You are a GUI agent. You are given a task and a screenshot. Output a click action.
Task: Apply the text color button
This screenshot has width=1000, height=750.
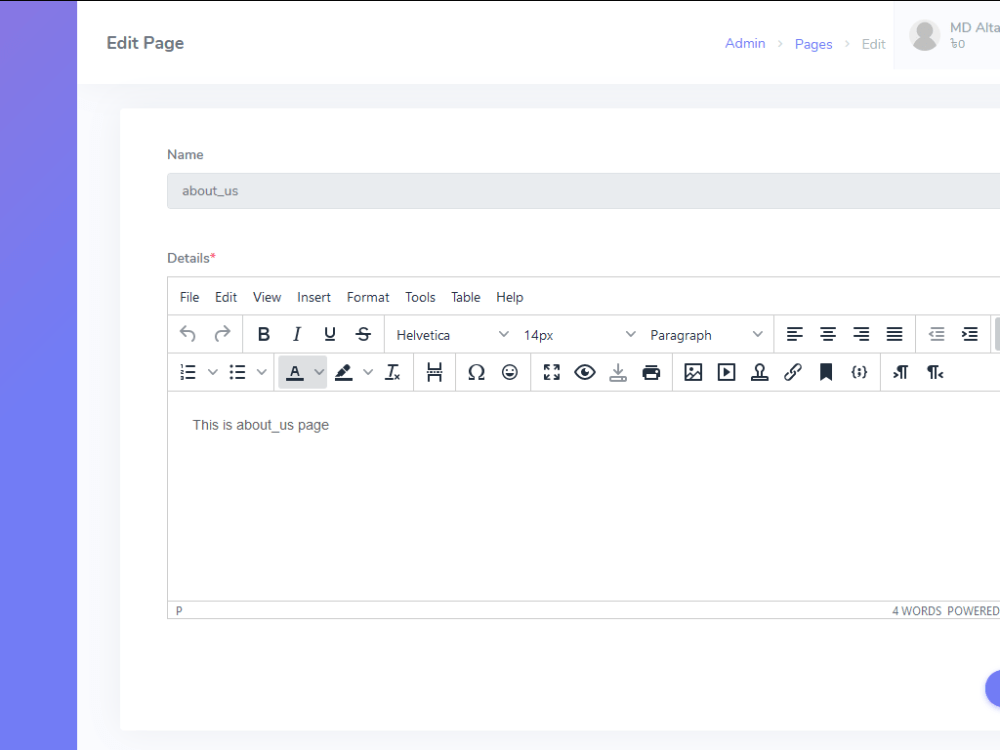tap(295, 372)
